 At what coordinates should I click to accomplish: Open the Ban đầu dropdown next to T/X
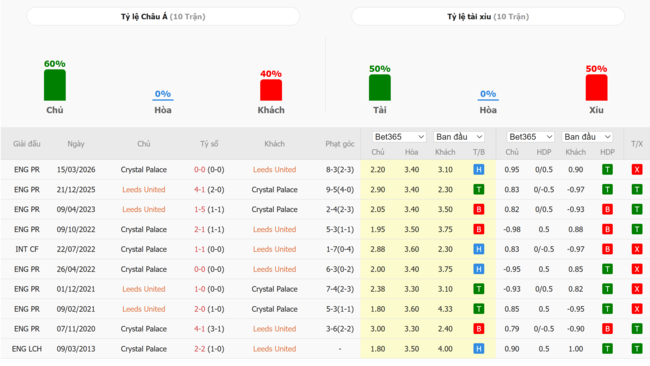click(587, 137)
